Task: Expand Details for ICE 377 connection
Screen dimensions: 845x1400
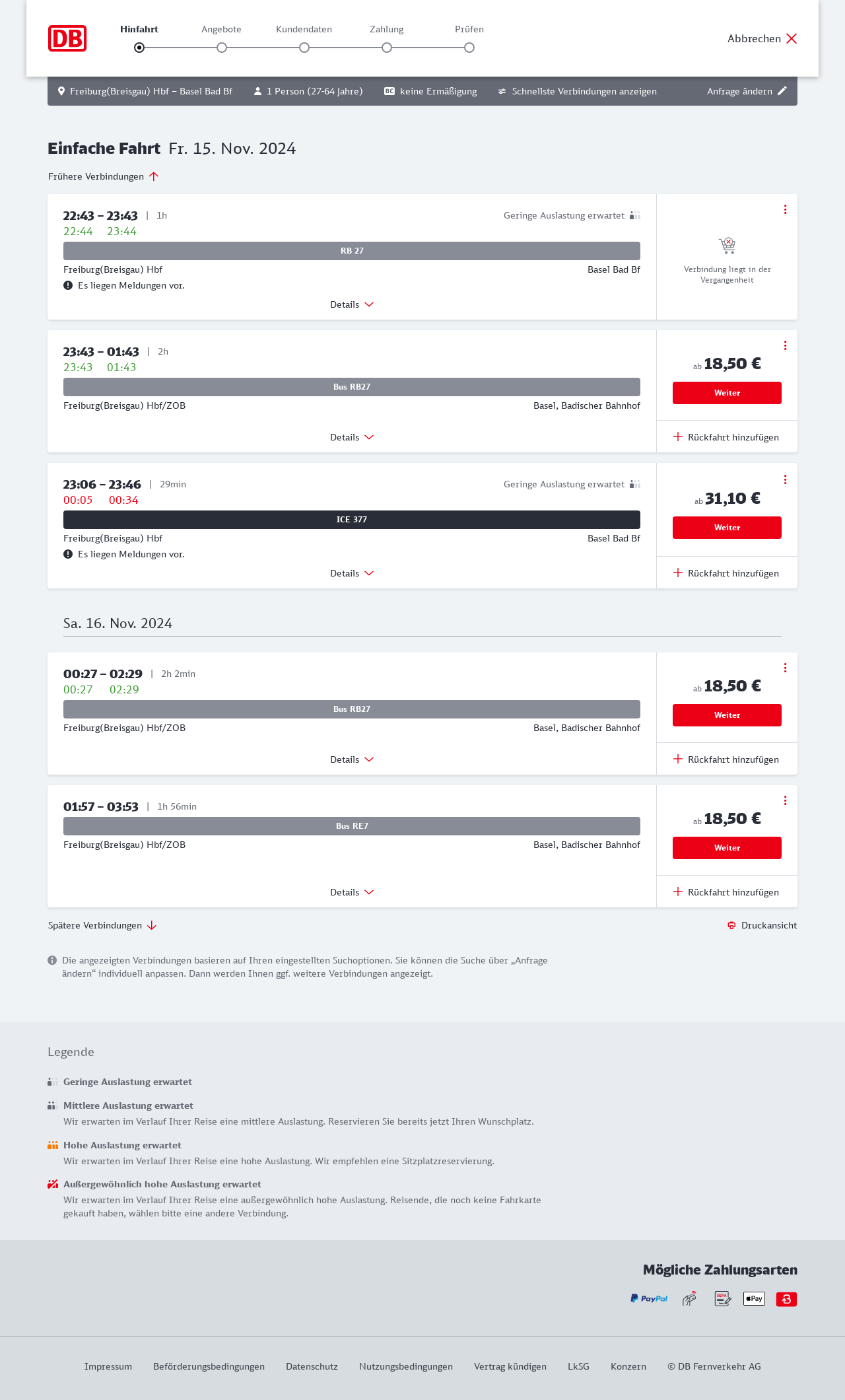Action: tap(352, 573)
